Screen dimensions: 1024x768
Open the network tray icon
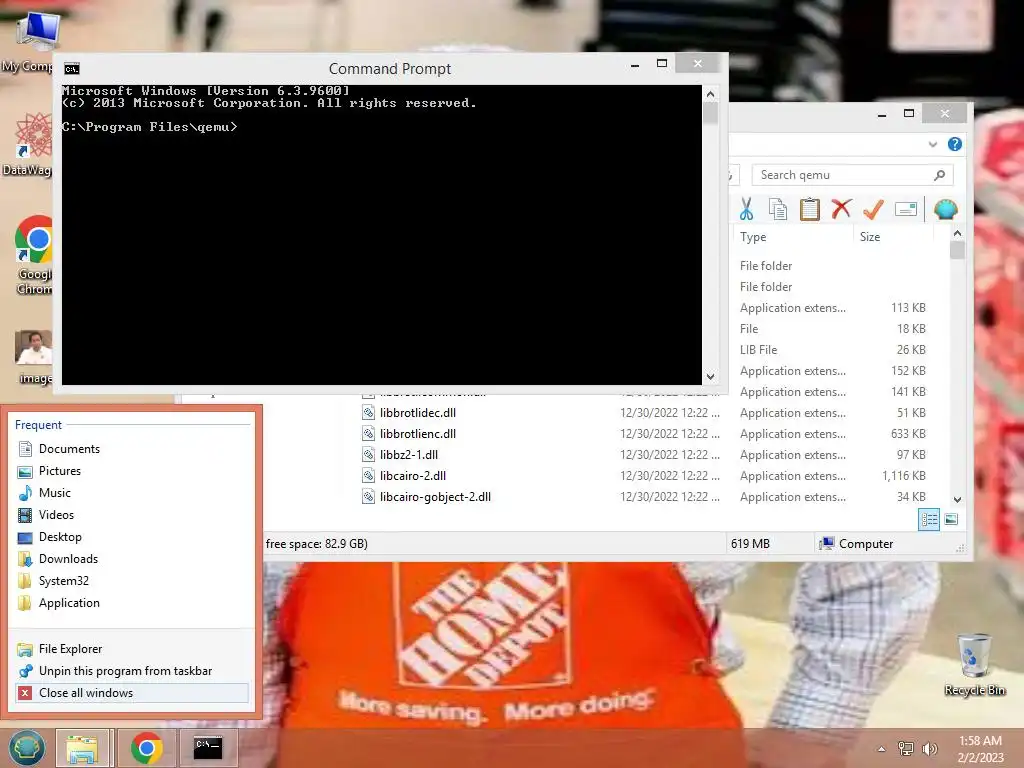point(906,749)
